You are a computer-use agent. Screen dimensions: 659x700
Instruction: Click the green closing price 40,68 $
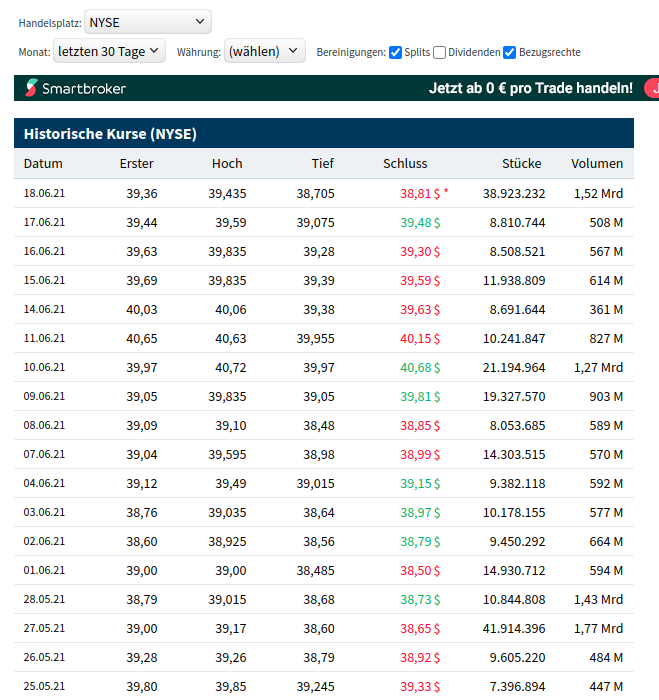(x=420, y=368)
